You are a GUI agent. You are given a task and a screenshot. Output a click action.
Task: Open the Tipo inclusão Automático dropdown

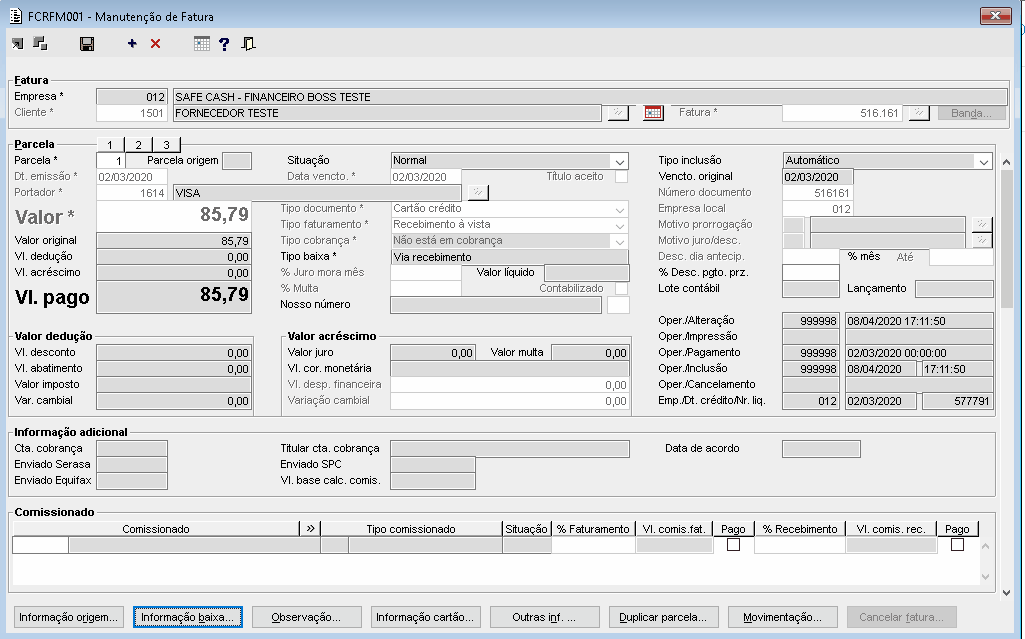(x=983, y=161)
